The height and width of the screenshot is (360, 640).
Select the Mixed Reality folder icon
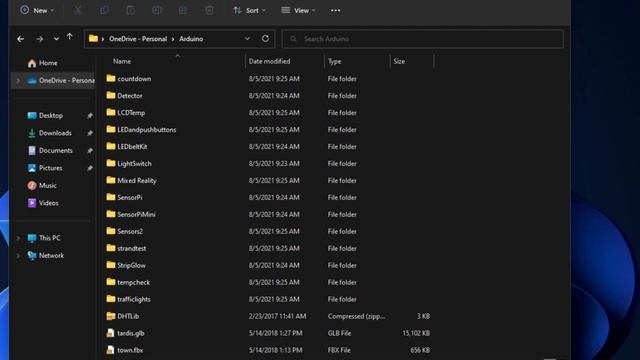[111, 180]
